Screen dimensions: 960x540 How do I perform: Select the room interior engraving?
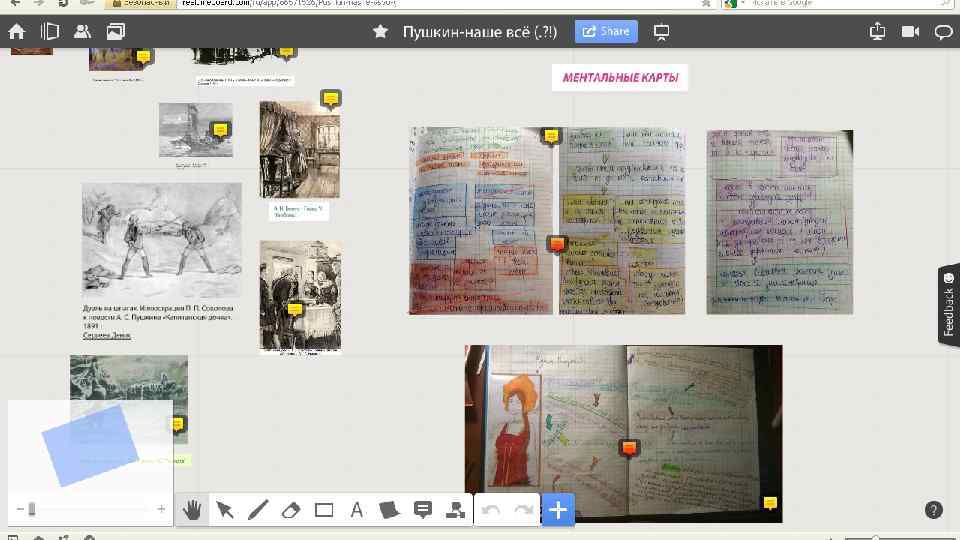299,149
